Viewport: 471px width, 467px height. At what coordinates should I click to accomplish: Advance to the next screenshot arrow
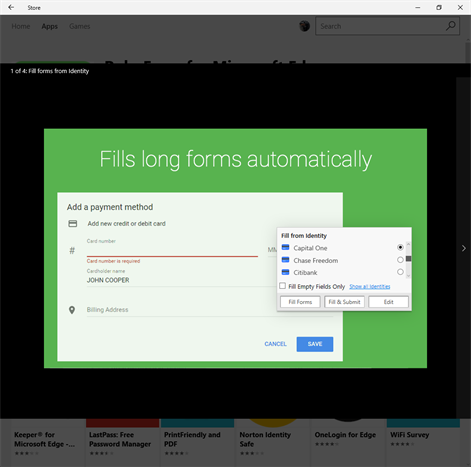click(463, 248)
